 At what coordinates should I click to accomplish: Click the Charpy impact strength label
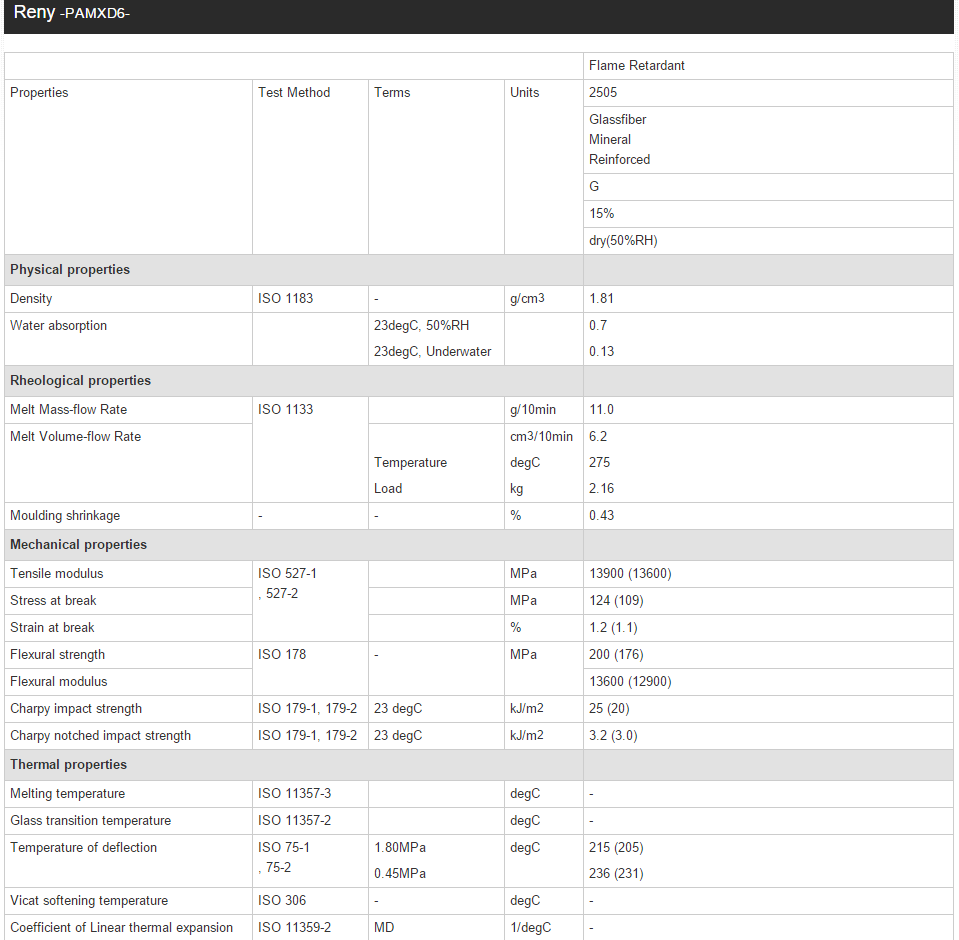coord(76,708)
